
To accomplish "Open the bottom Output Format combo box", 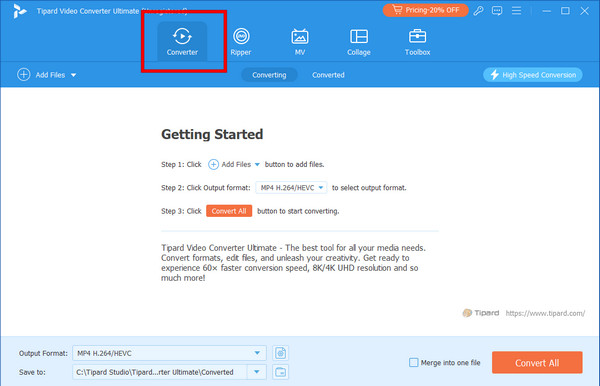I will 169,353.
